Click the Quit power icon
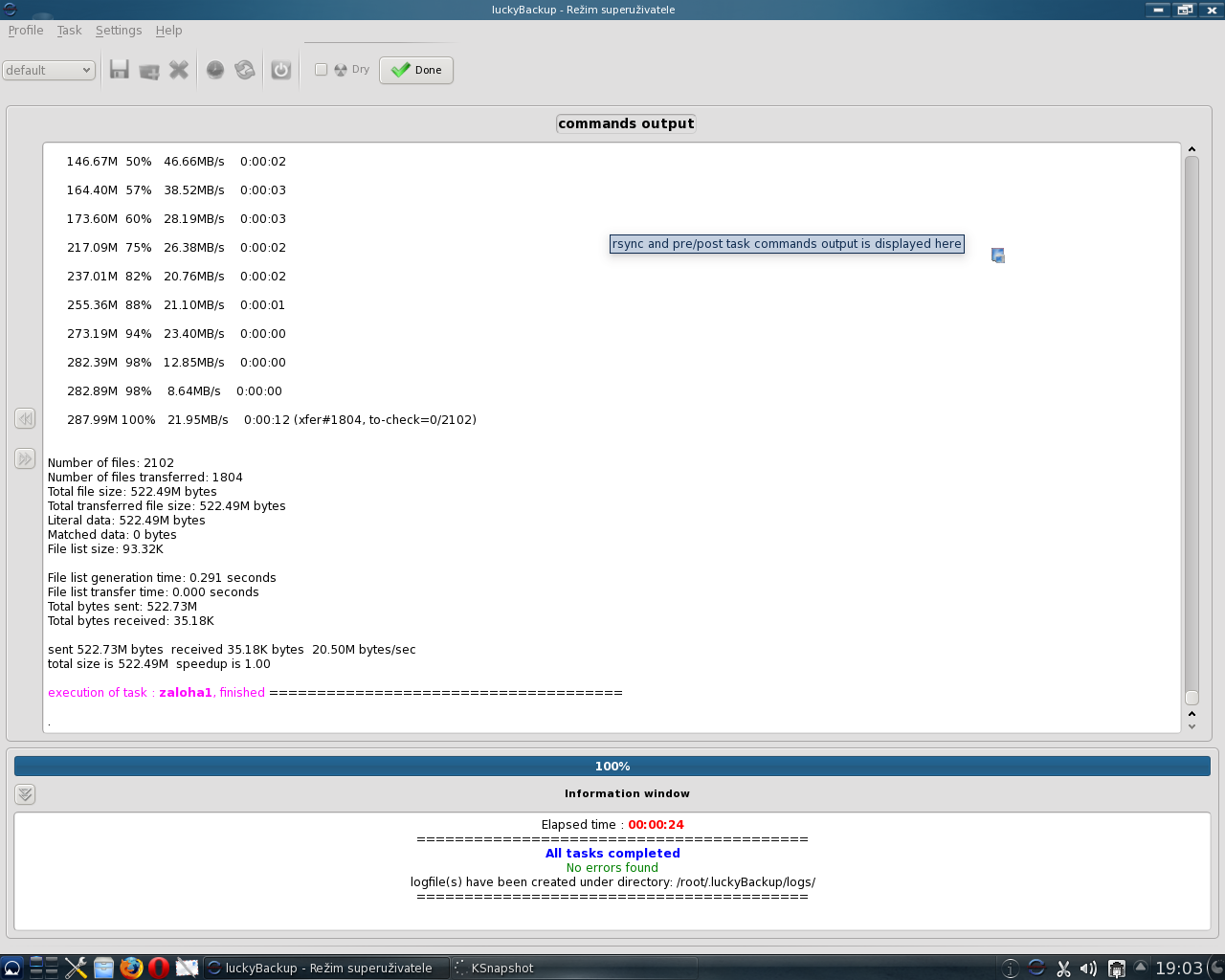The height and width of the screenshot is (980, 1225). point(280,70)
